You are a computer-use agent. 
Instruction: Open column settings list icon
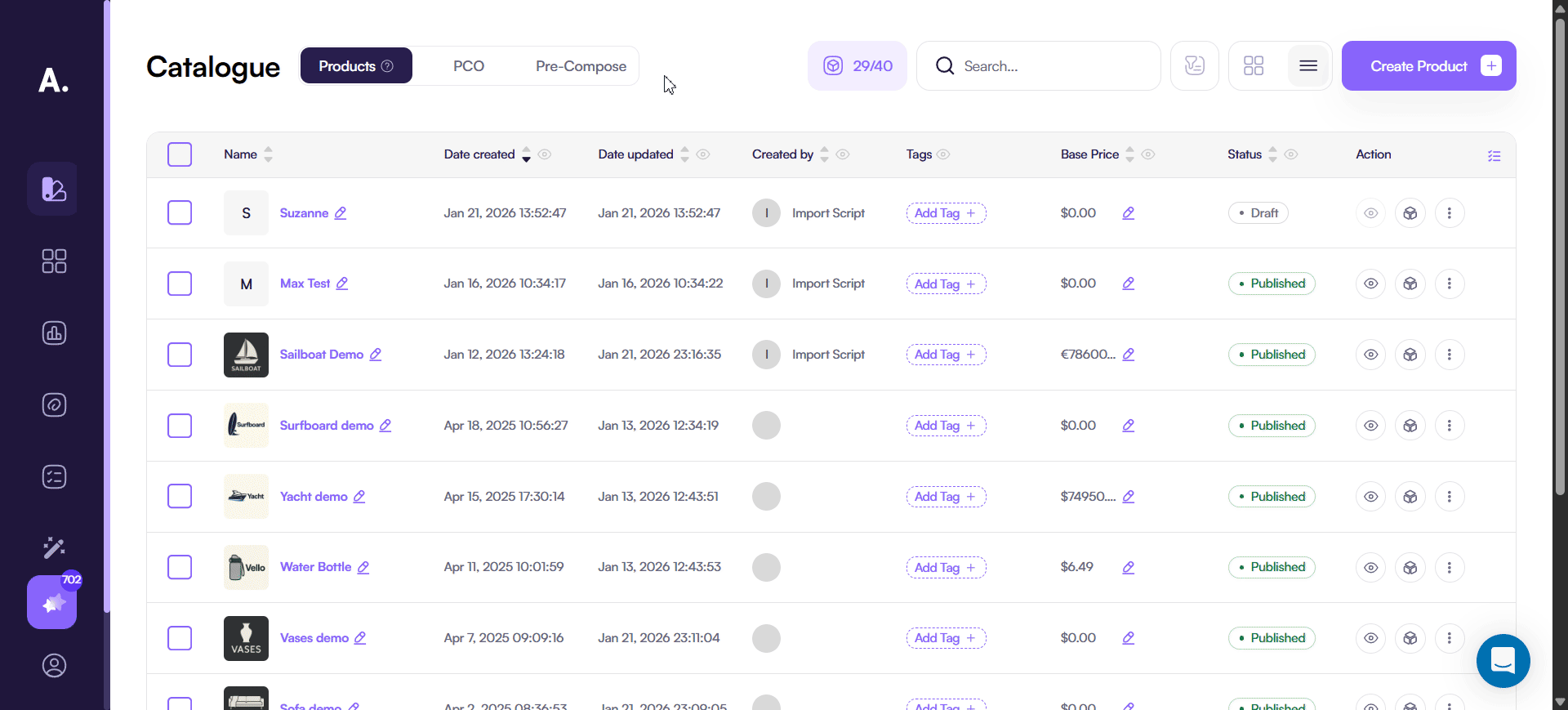point(1494,155)
